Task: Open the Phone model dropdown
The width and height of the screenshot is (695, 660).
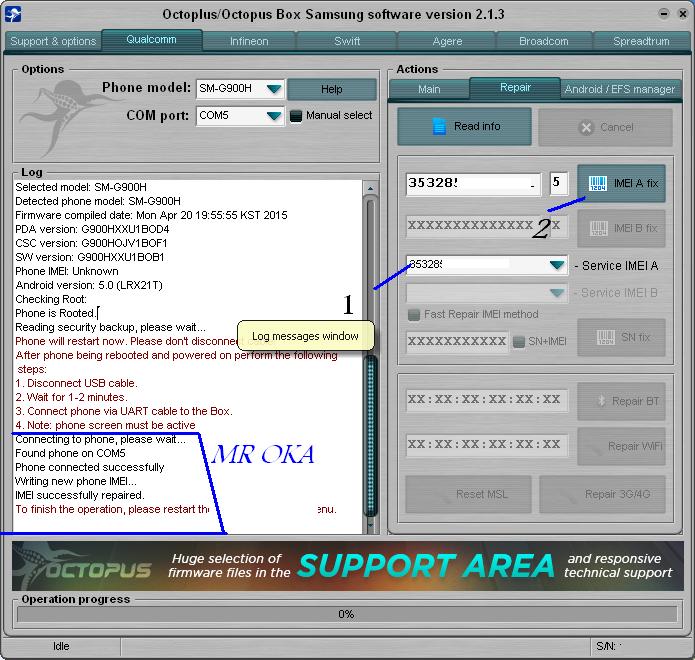Action: tap(274, 89)
